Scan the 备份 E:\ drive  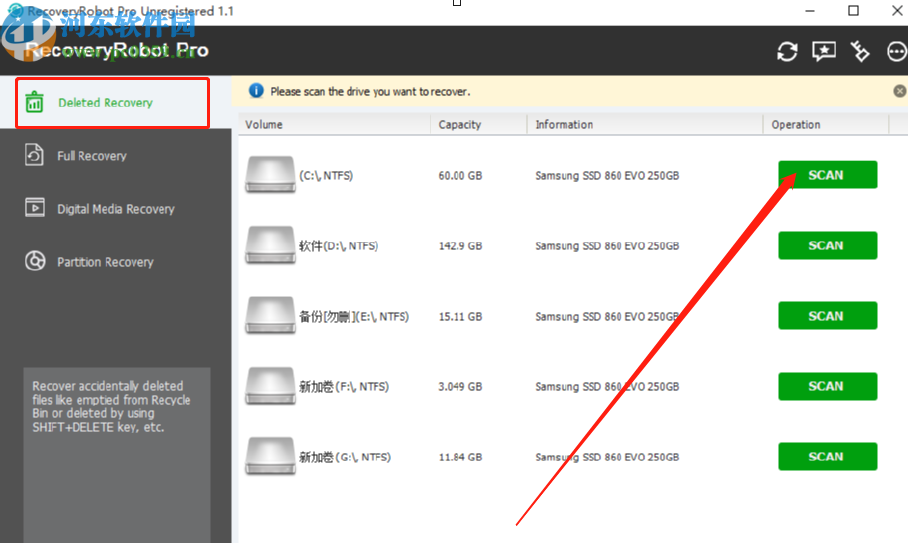click(x=828, y=315)
